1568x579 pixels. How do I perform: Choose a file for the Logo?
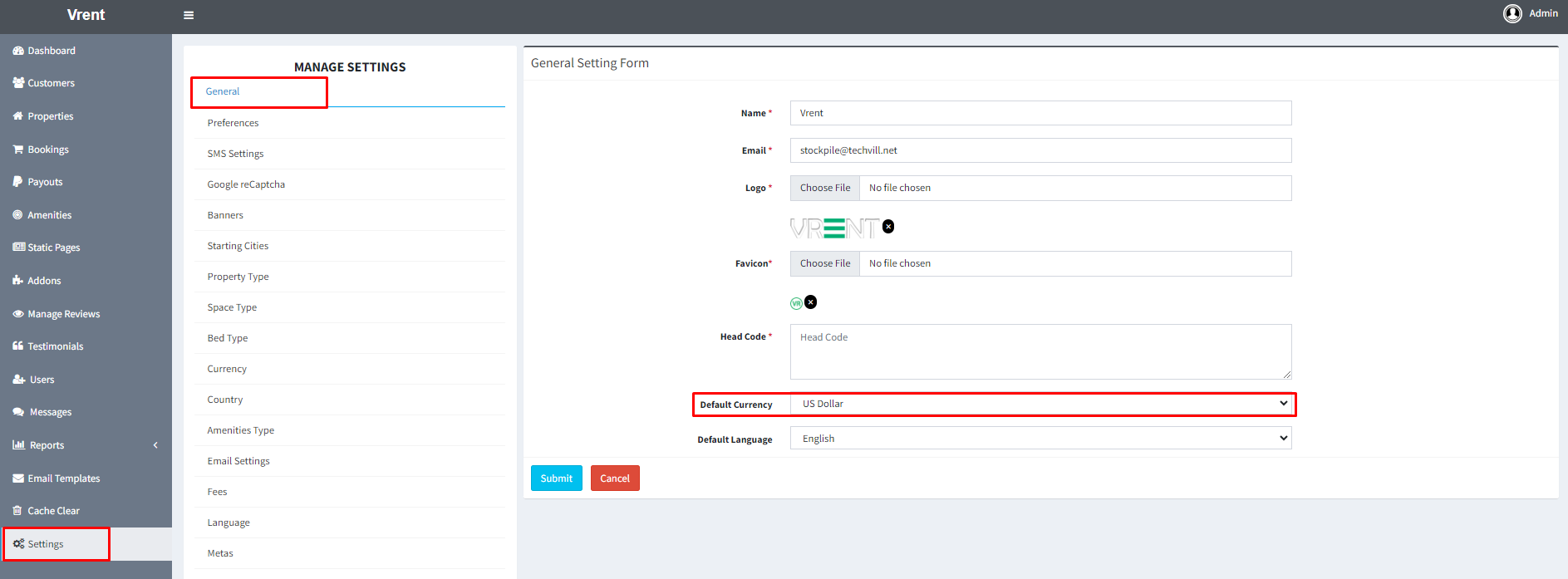coord(824,188)
